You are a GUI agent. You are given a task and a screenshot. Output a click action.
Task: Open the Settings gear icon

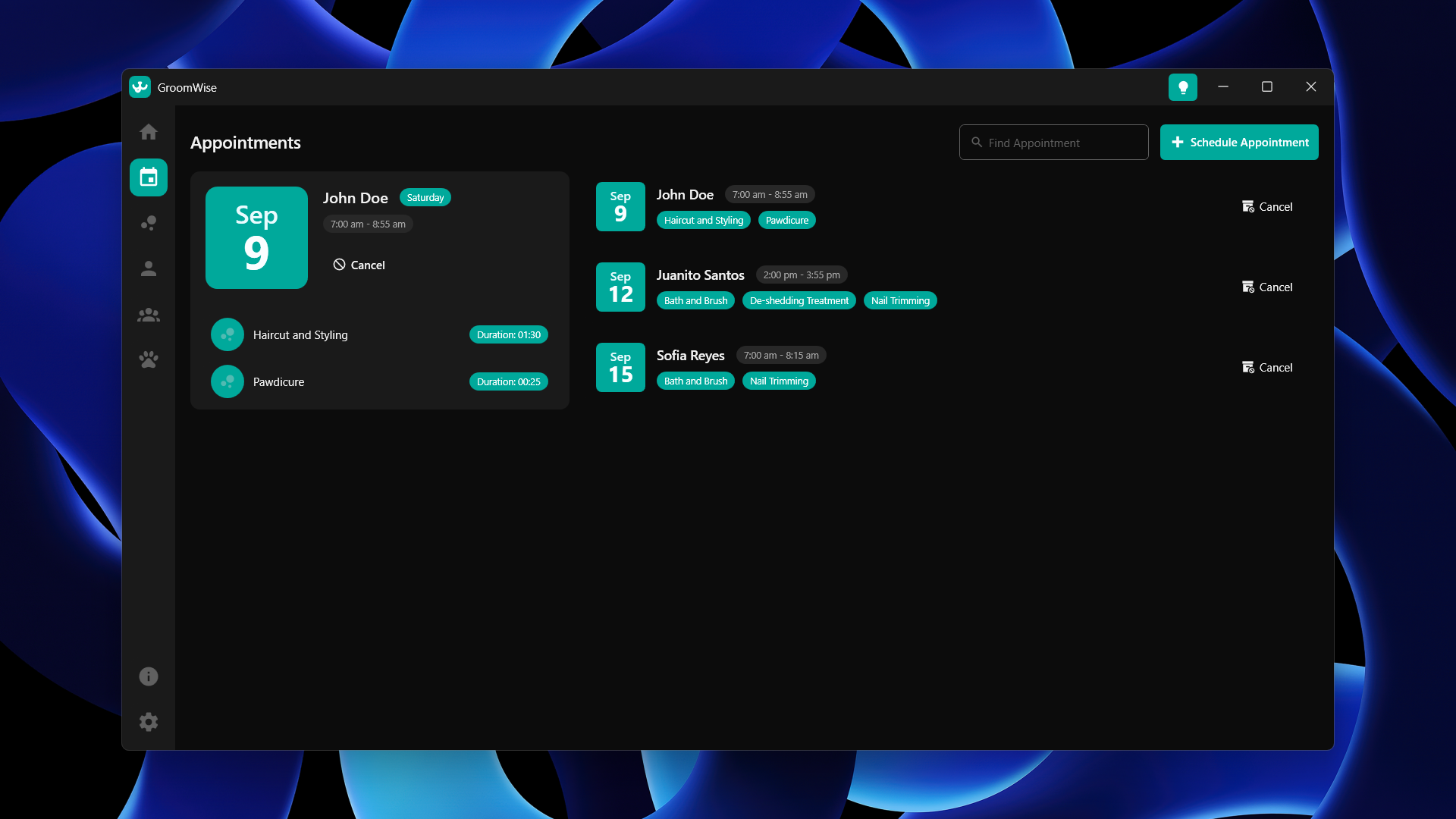[x=149, y=722]
